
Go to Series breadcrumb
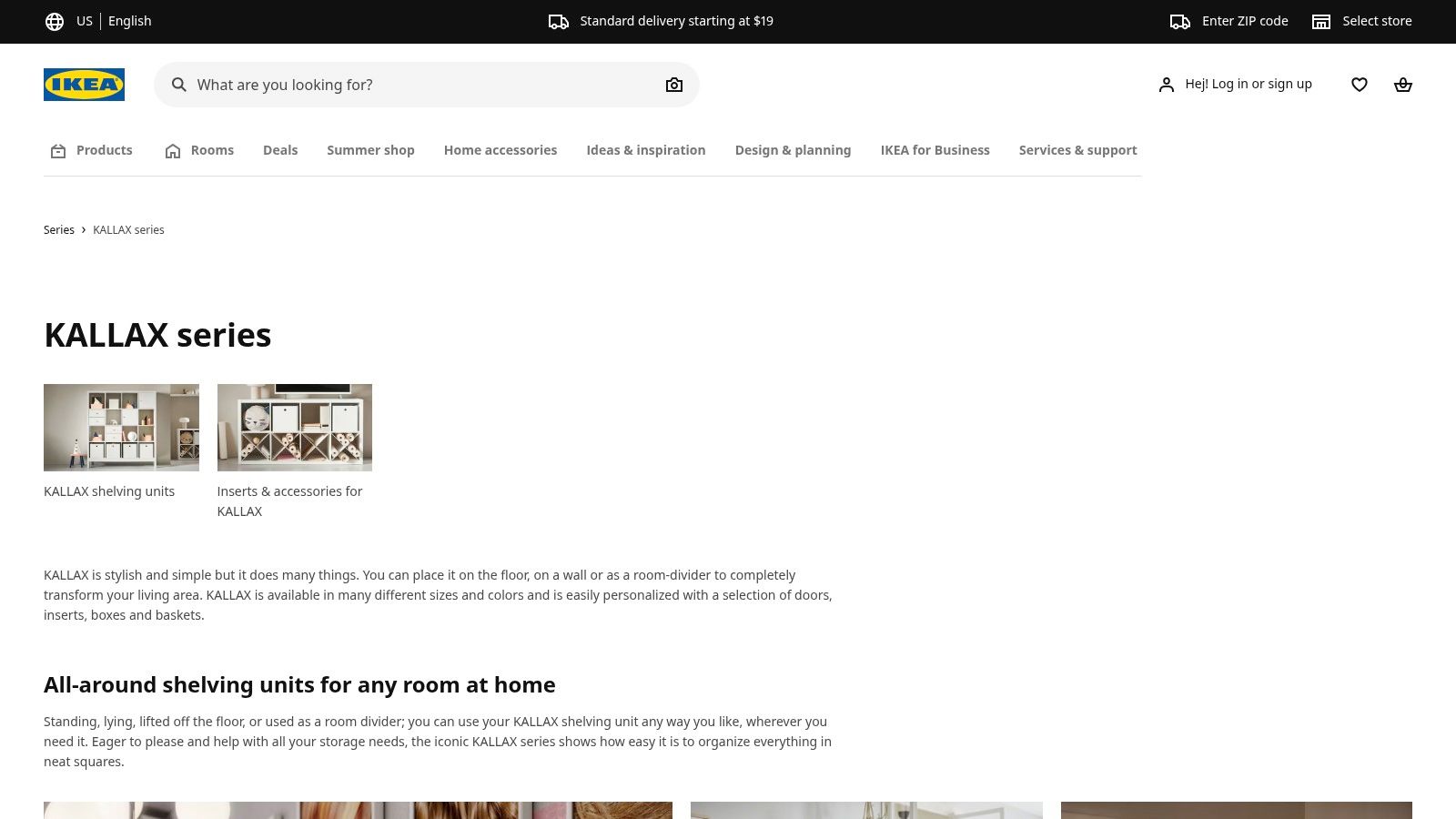[59, 230]
